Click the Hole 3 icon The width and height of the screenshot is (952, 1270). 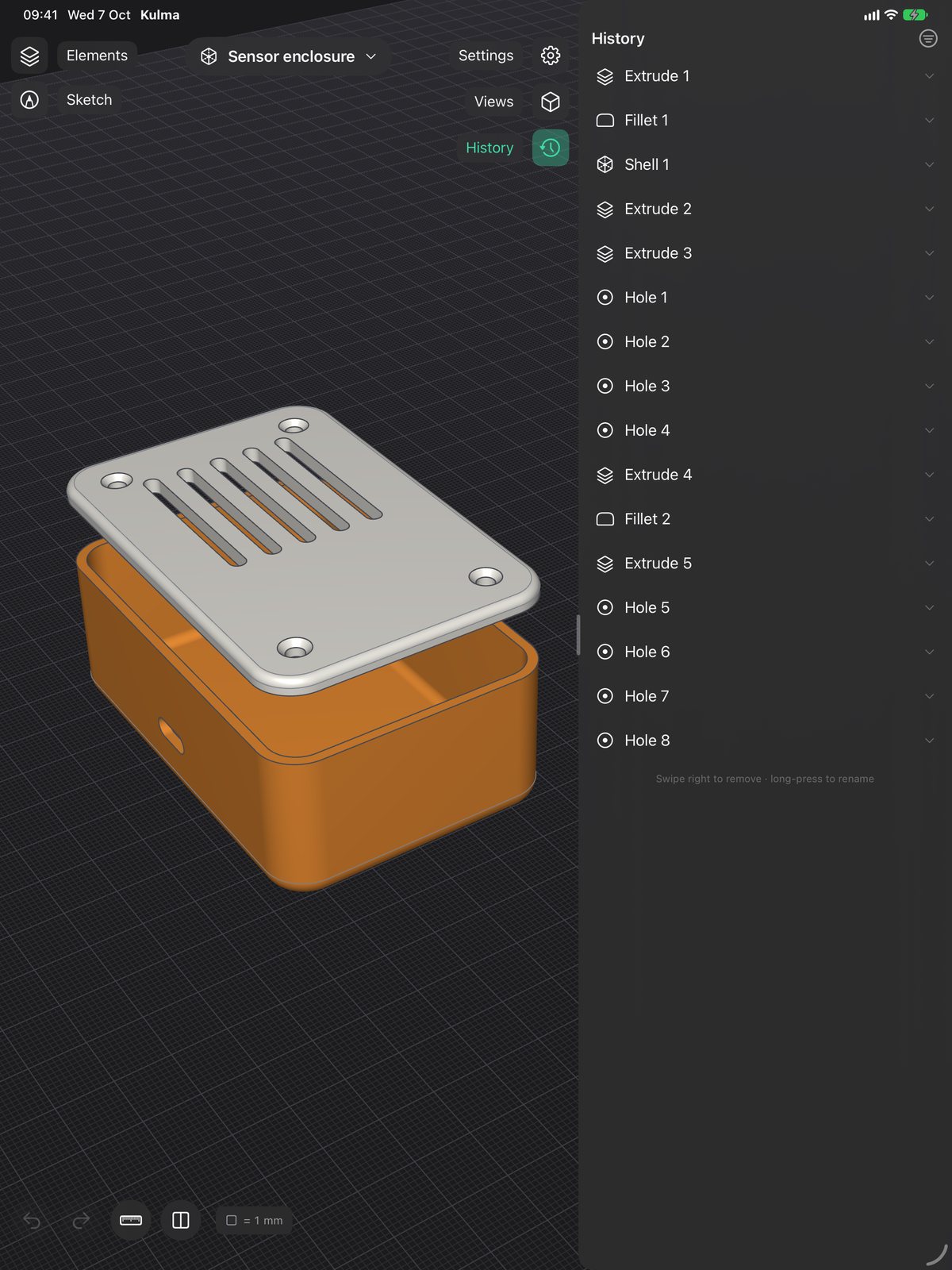605,386
